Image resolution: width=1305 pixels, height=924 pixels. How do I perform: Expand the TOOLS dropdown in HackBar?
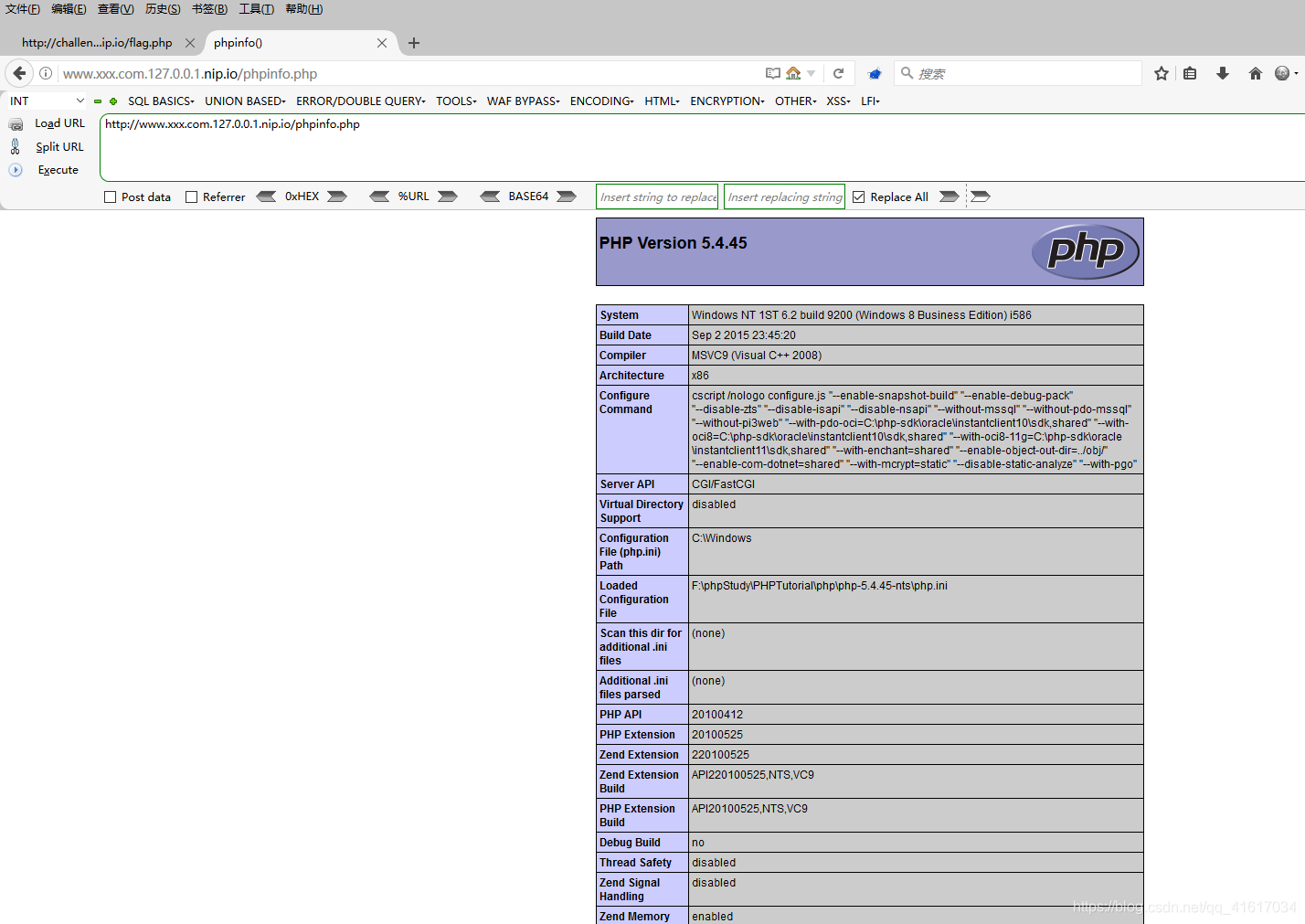(456, 101)
